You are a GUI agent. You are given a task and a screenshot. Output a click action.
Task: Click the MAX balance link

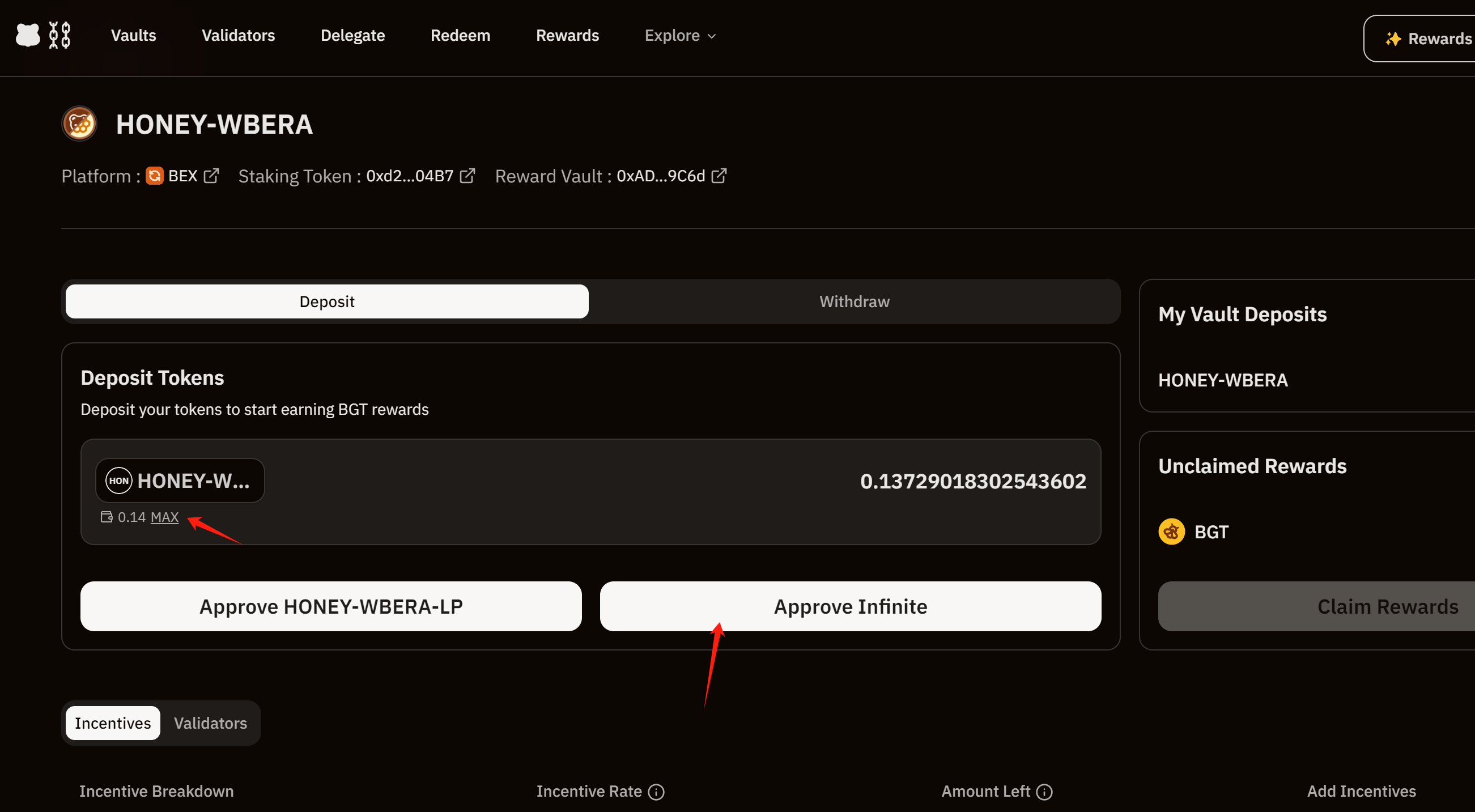164,517
